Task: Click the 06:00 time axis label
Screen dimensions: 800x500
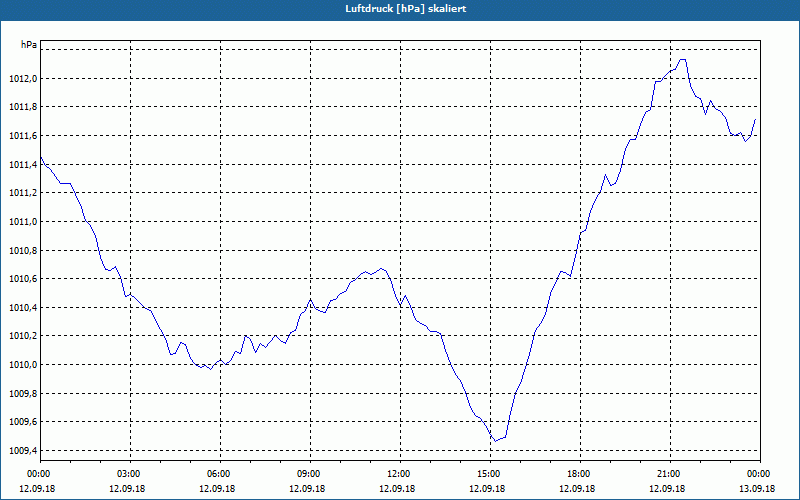Action: (x=220, y=474)
